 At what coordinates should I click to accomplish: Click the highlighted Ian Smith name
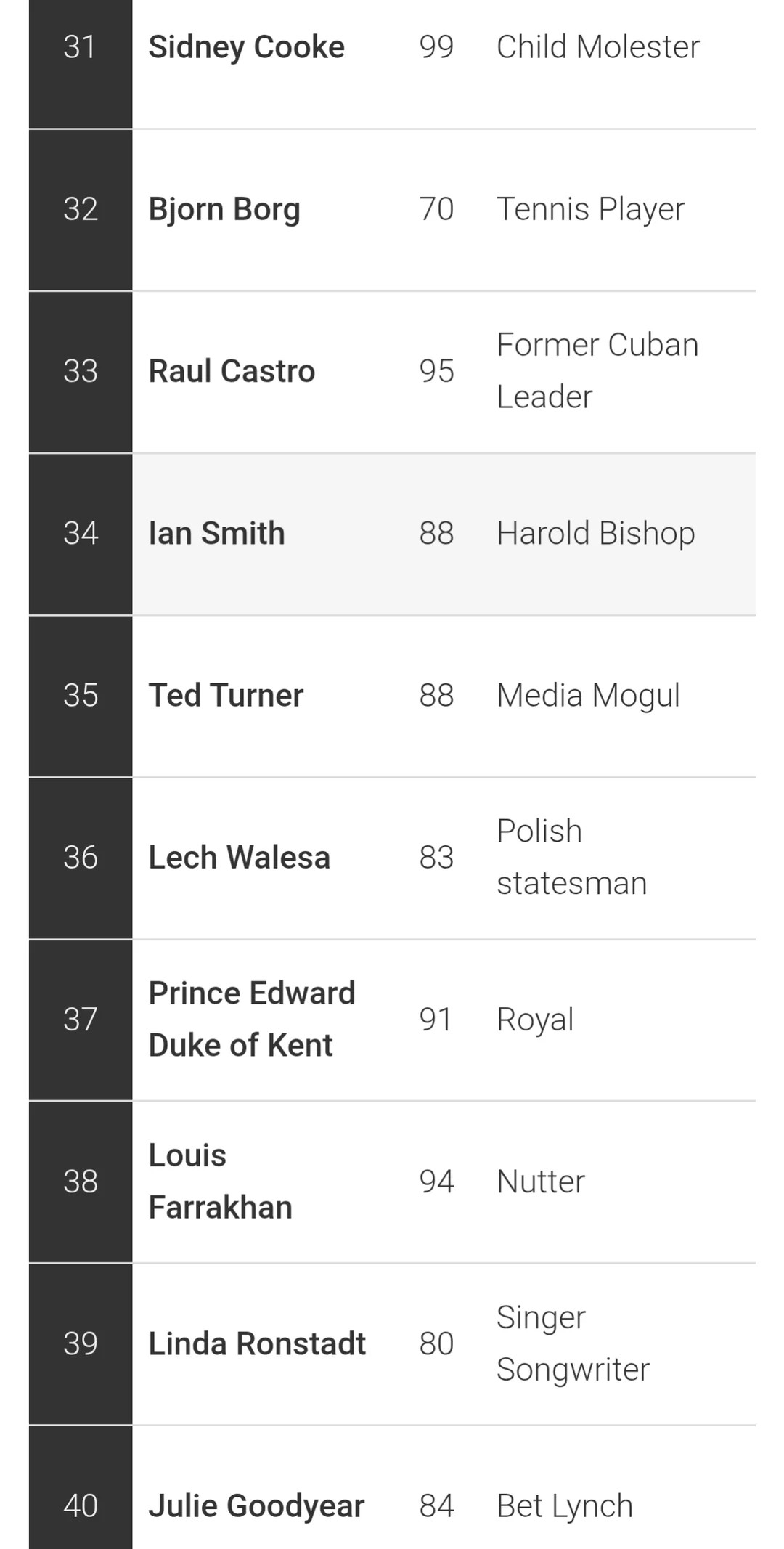[216, 534]
